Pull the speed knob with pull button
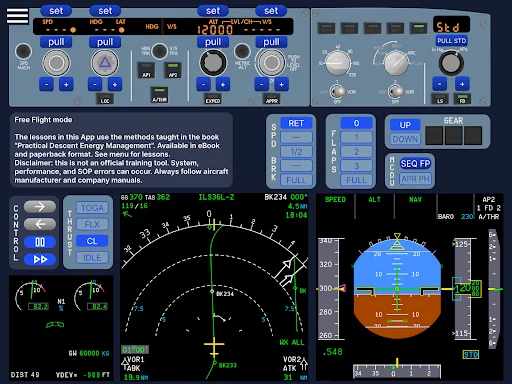Screen dimensions: 512x384 56,42
